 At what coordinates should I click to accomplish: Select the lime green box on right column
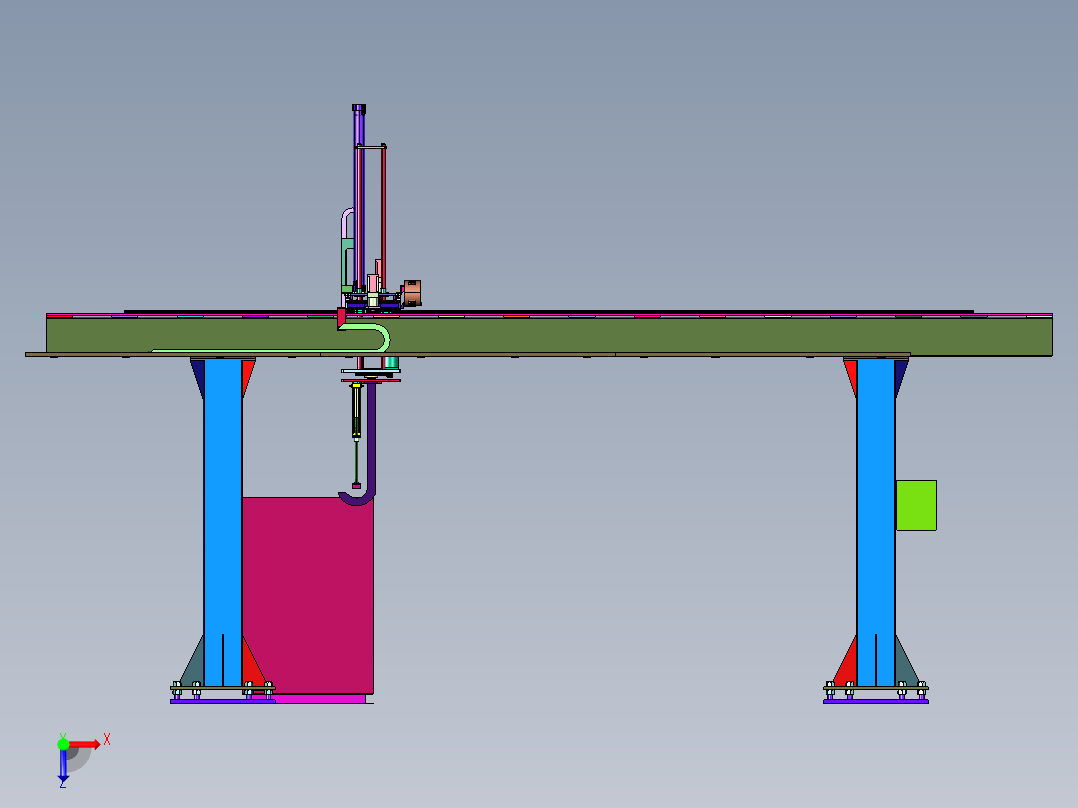pos(916,505)
